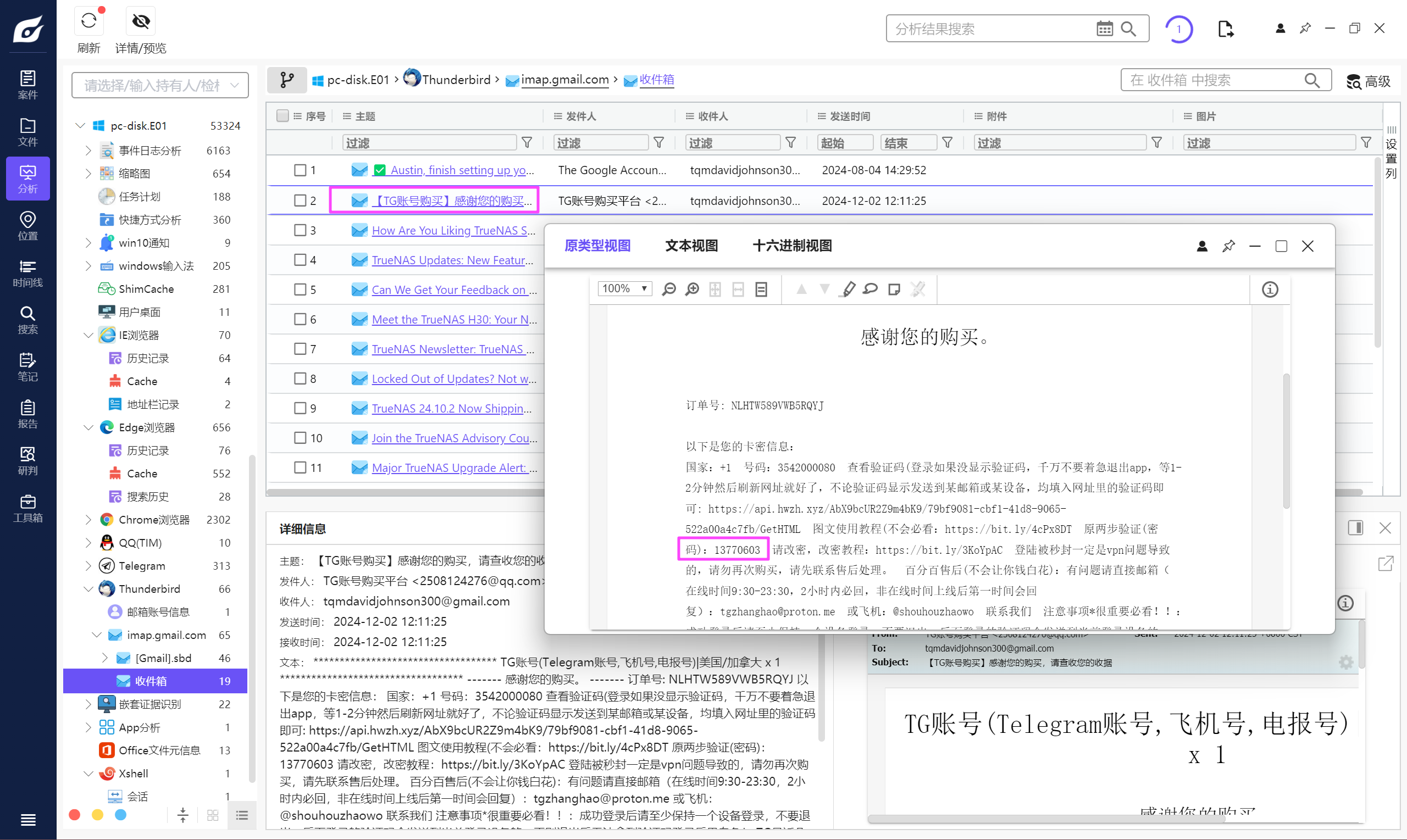This screenshot has height=840, width=1407.
Task: Click the list view icon below the tree
Action: click(x=242, y=815)
